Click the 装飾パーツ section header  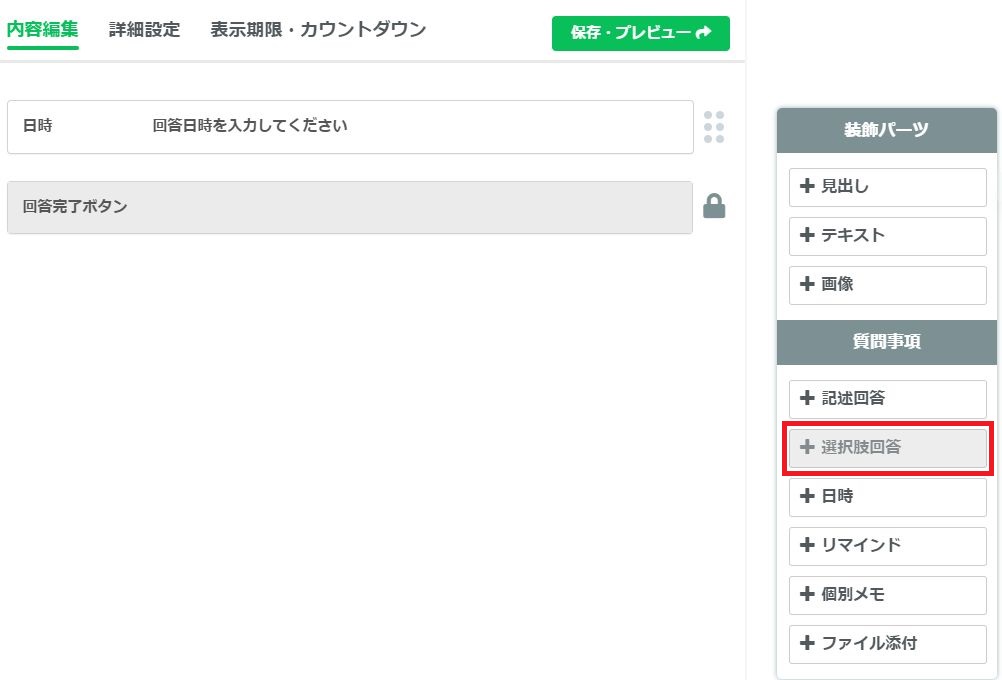pos(886,130)
